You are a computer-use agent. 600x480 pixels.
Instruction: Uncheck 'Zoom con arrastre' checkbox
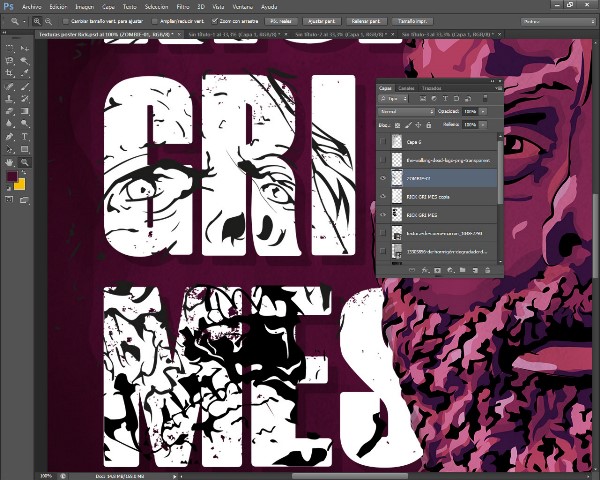click(215, 21)
